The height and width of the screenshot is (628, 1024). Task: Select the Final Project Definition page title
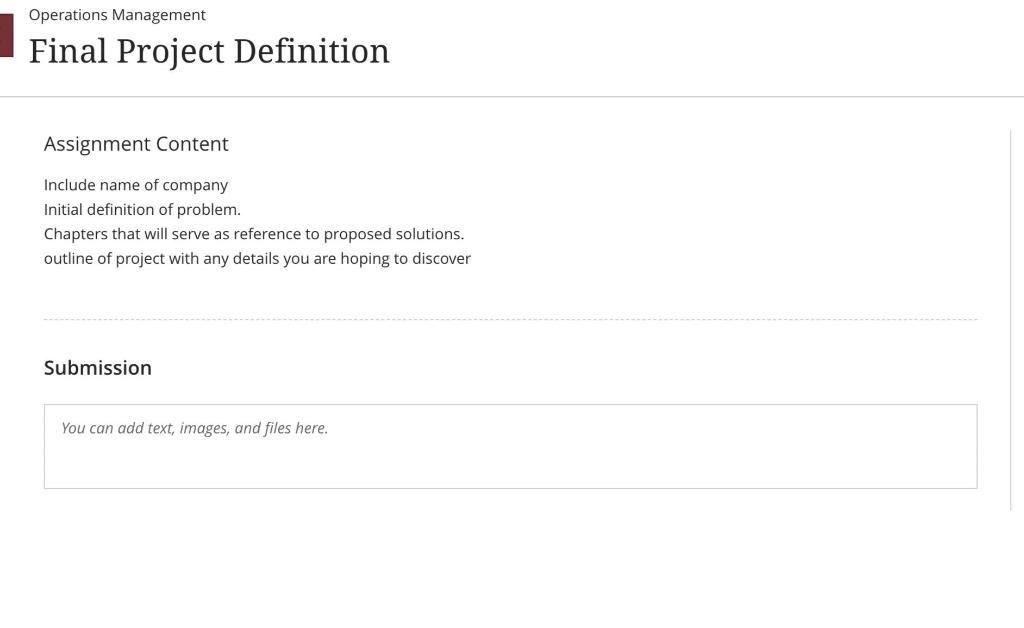tap(209, 50)
